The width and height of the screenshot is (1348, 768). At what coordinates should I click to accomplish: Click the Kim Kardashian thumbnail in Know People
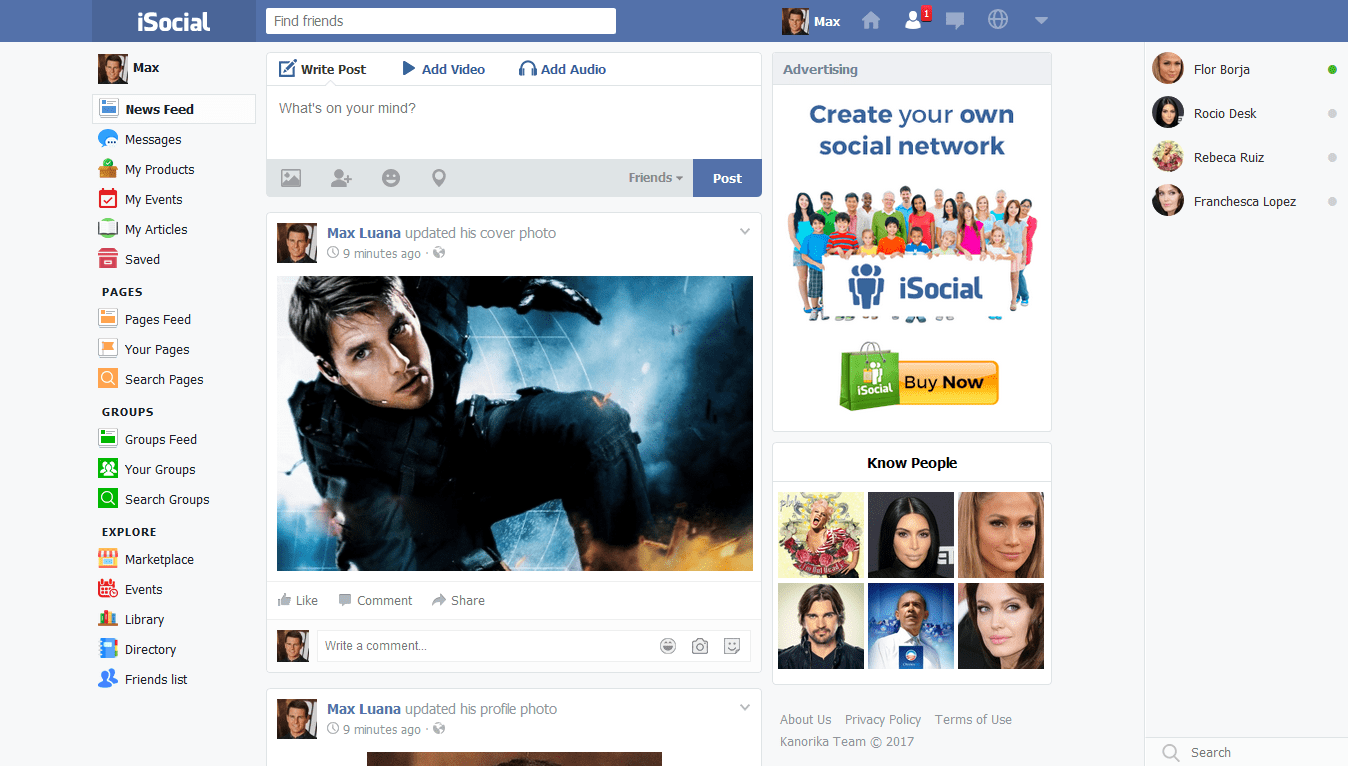(x=910, y=534)
